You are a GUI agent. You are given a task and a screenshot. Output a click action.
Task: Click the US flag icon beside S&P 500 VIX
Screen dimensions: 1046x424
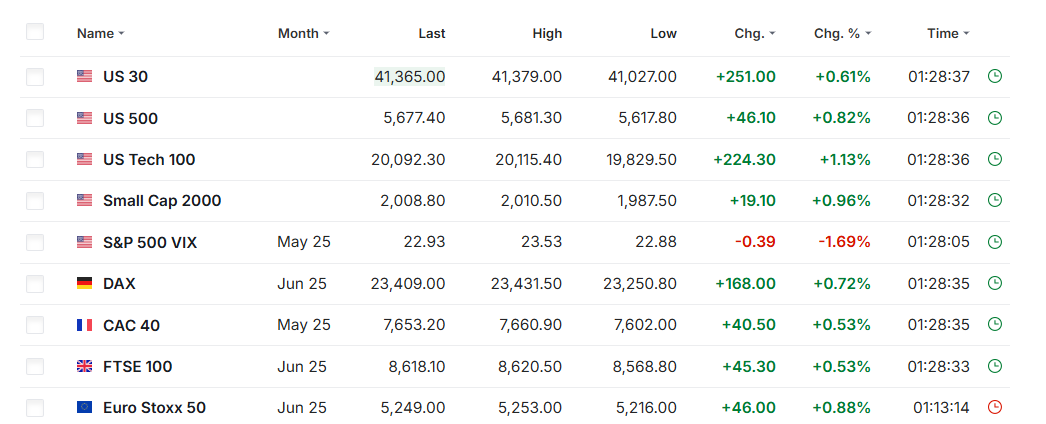point(85,242)
